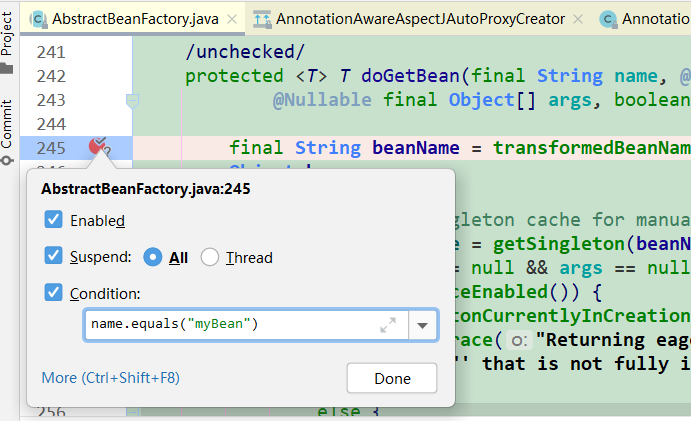Click the Done button
Image resolution: width=691 pixels, height=421 pixels.
coord(392,378)
